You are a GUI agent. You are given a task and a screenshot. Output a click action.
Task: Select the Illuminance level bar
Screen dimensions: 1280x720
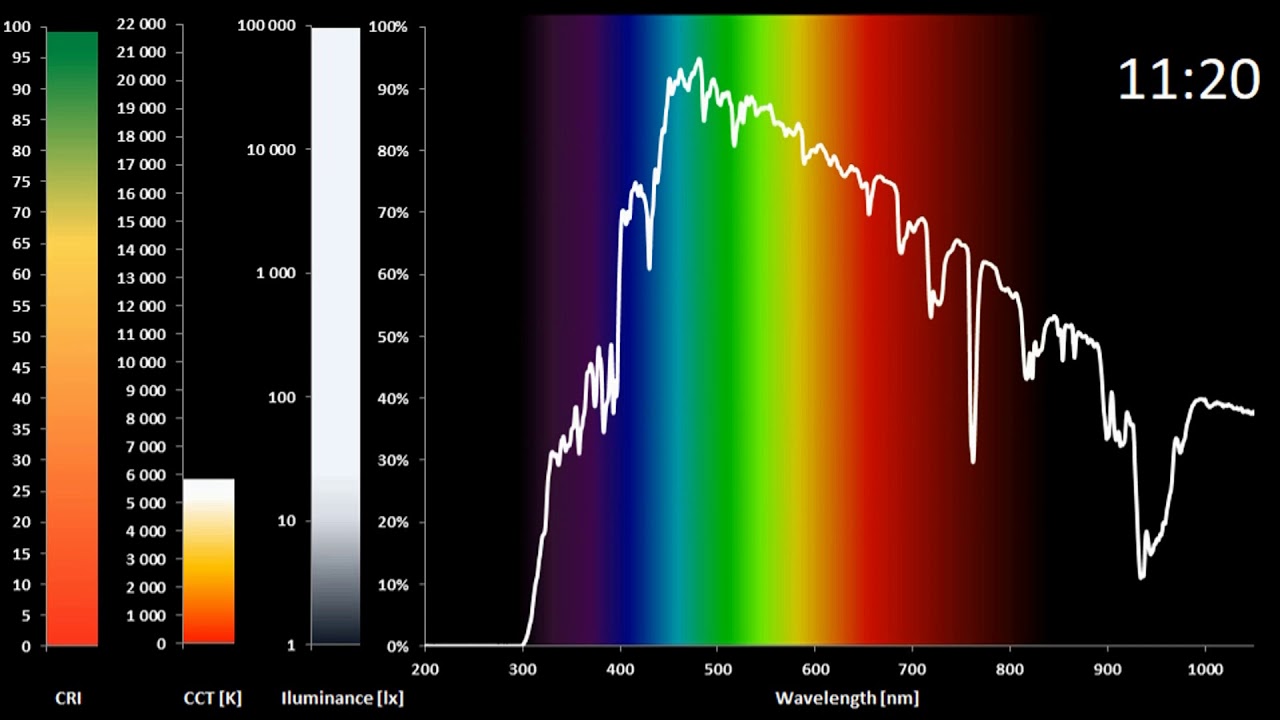click(x=335, y=336)
